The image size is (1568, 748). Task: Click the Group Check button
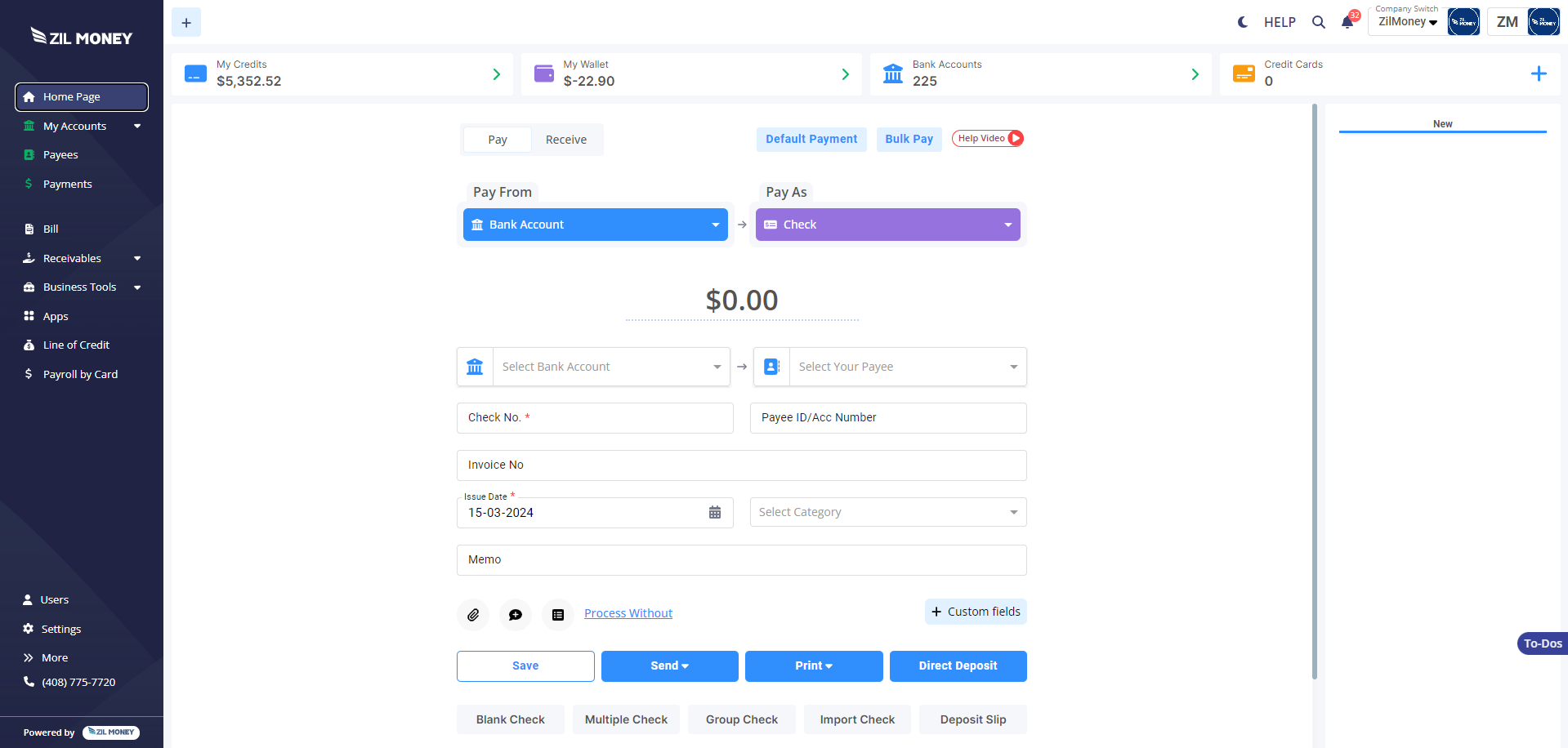tap(742, 719)
